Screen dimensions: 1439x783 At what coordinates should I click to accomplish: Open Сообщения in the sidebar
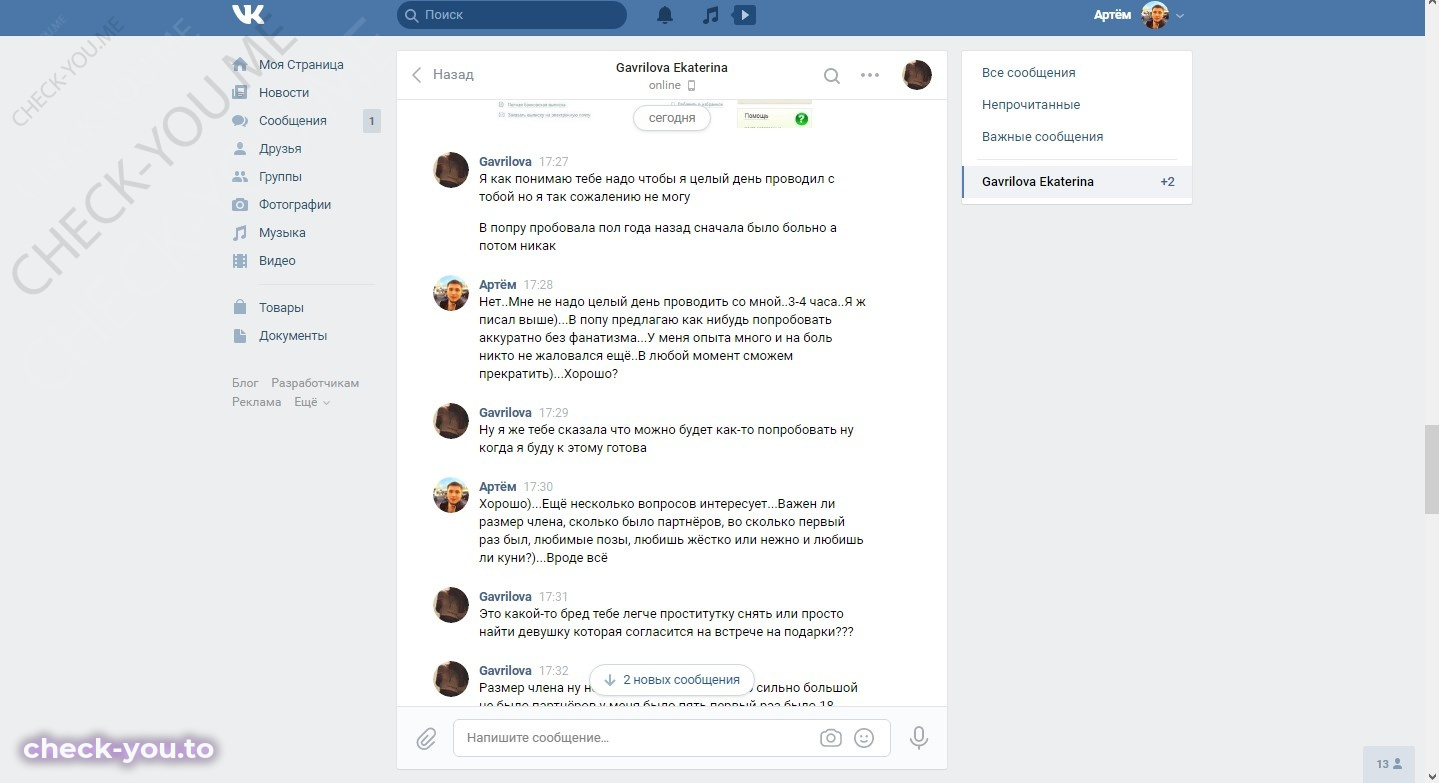(x=293, y=121)
